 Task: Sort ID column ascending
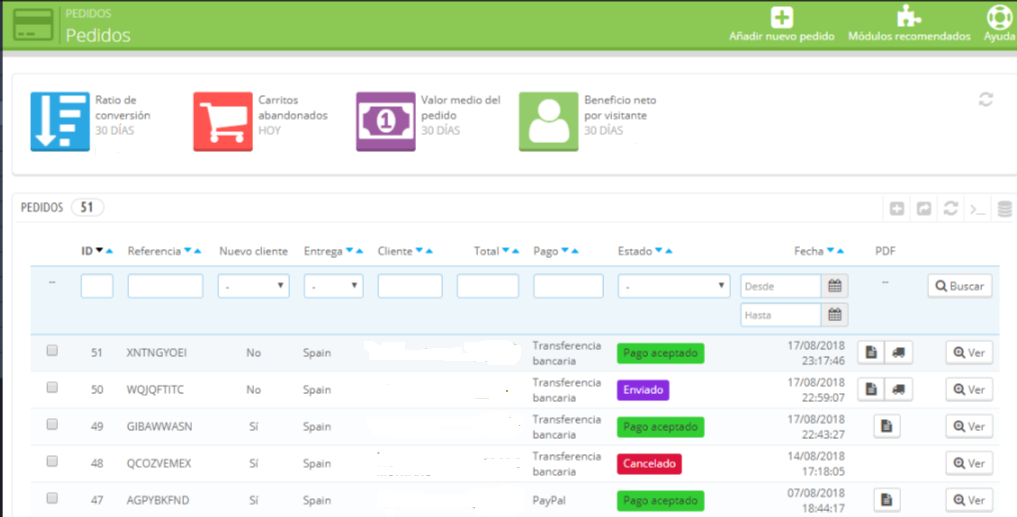pos(110,250)
